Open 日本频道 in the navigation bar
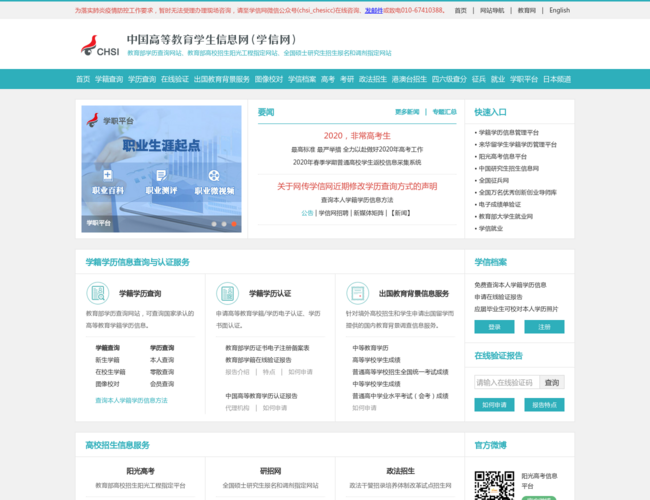Image resolution: width=650 pixels, height=500 pixels. click(557, 79)
